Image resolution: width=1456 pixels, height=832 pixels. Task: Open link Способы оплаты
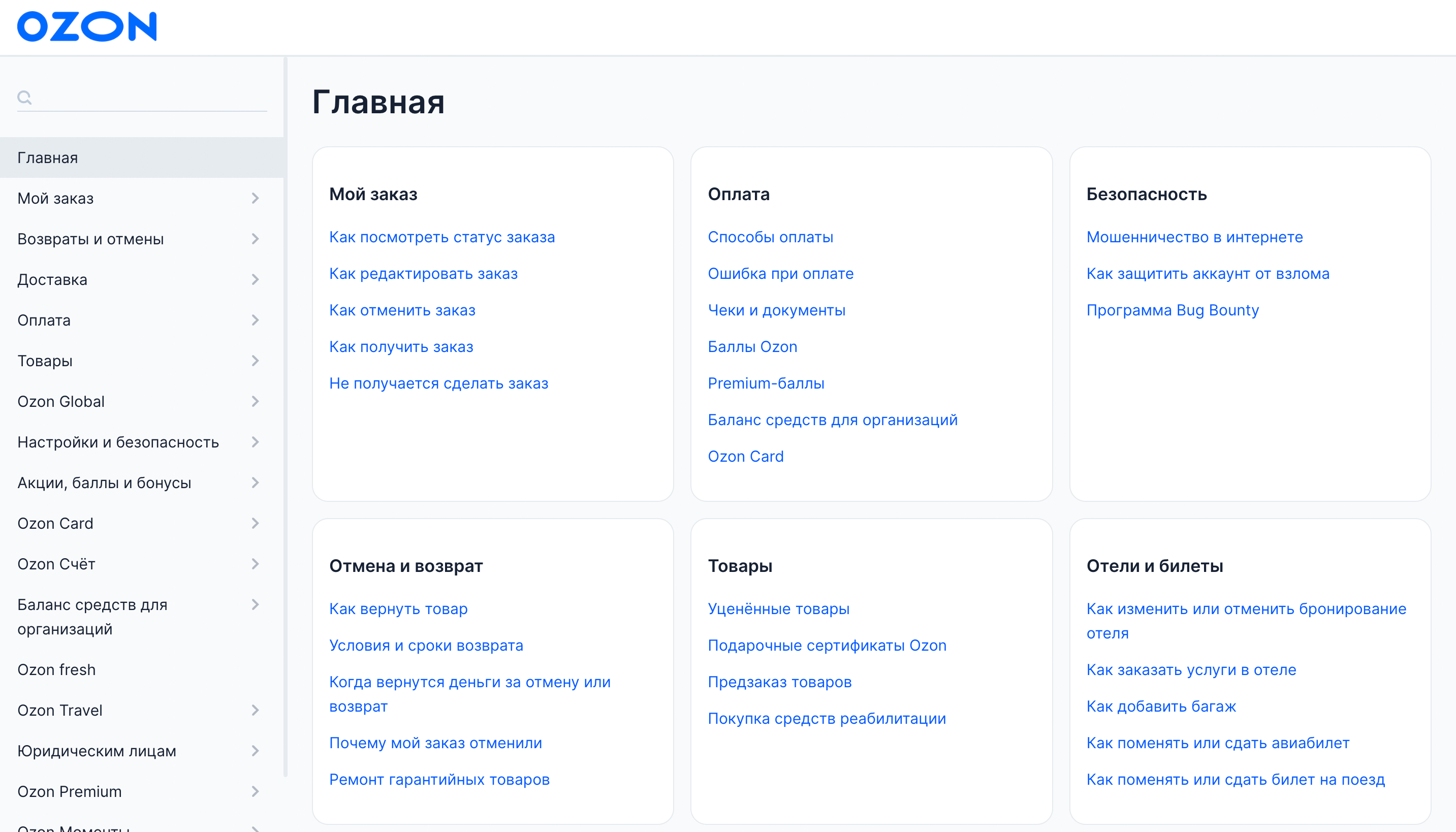pos(770,237)
